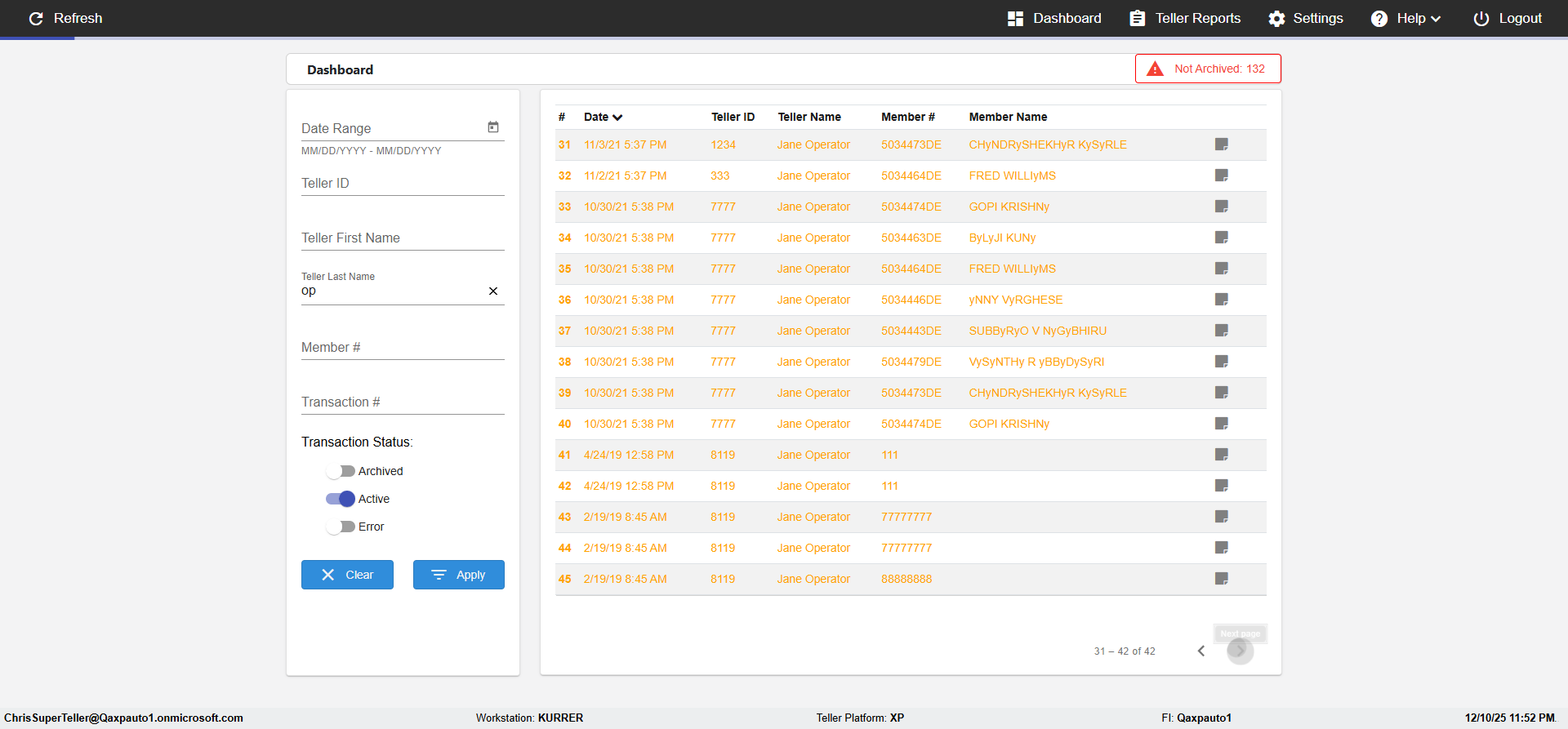The width and height of the screenshot is (1568, 729).
Task: Toggle the Archived status switch
Action: (x=341, y=471)
